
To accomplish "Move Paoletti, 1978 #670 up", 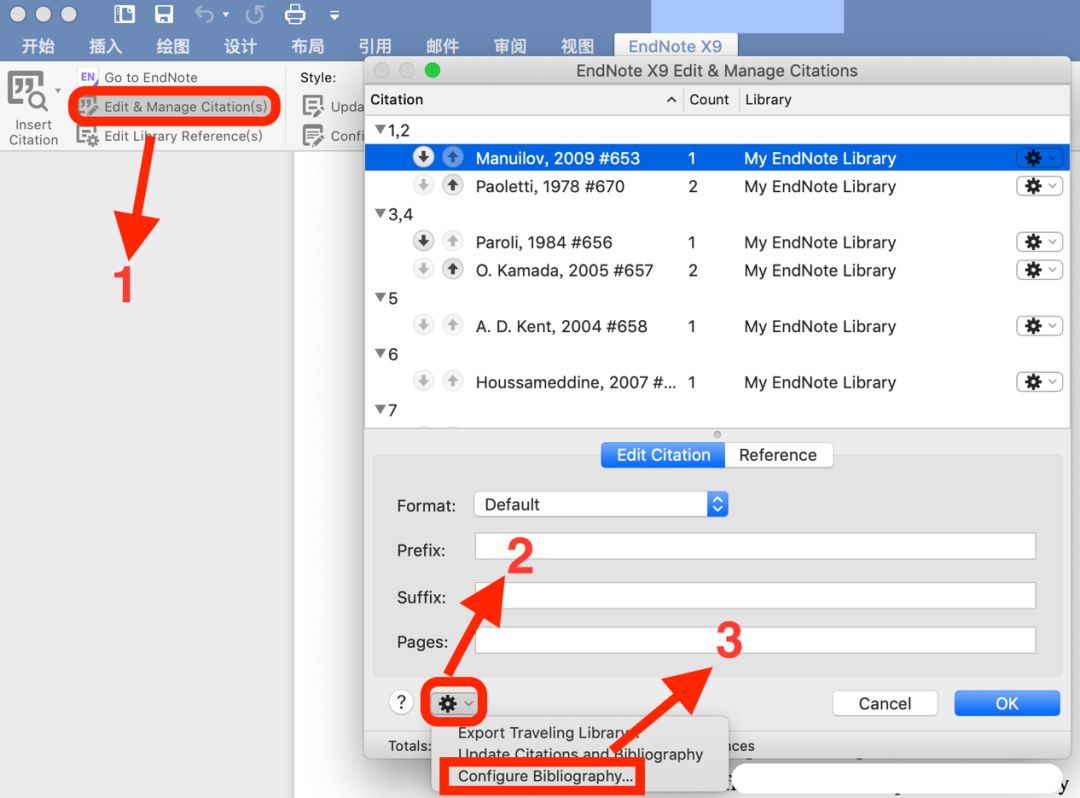I will click(453, 185).
